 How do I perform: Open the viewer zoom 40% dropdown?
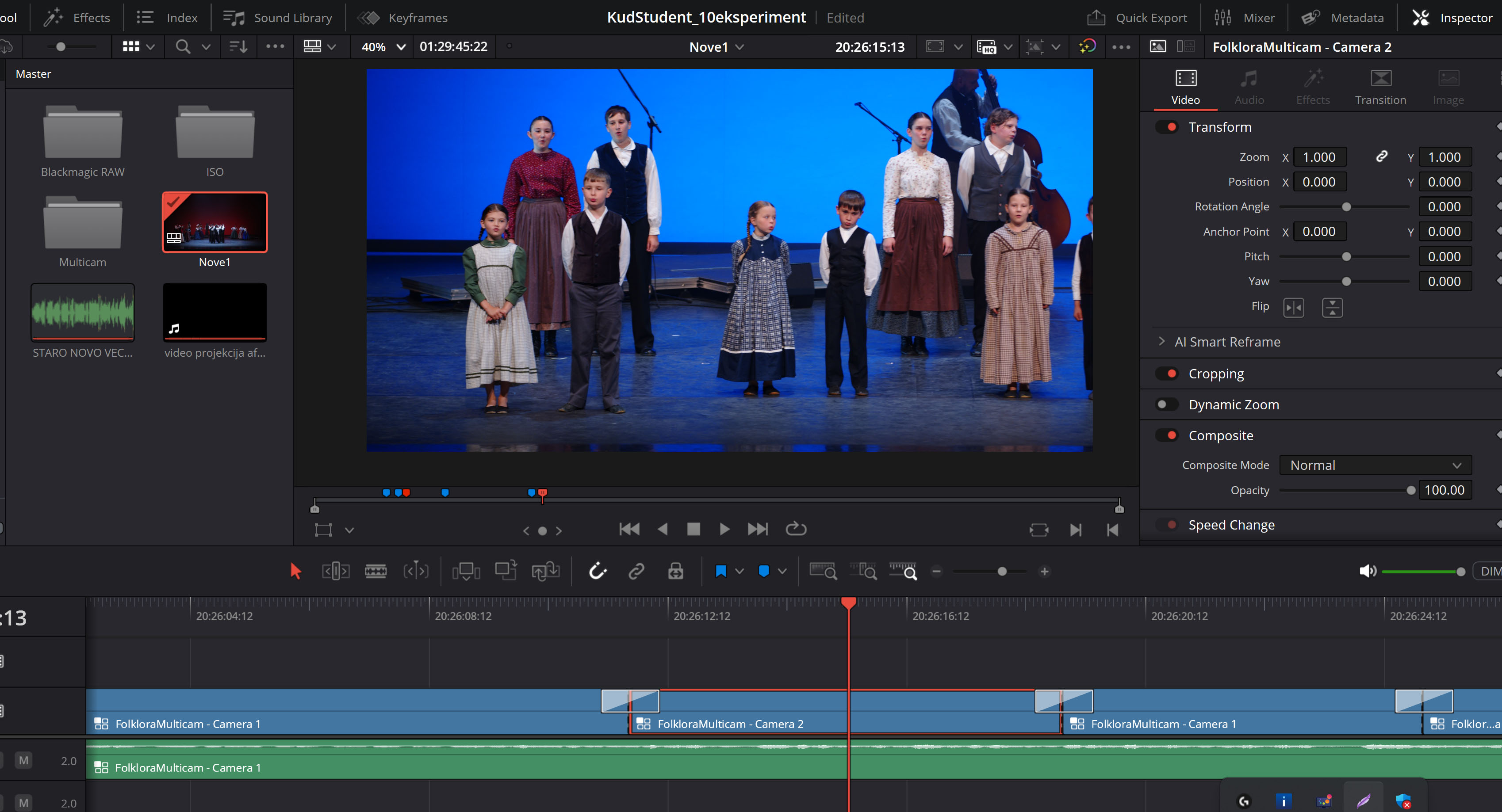383,46
